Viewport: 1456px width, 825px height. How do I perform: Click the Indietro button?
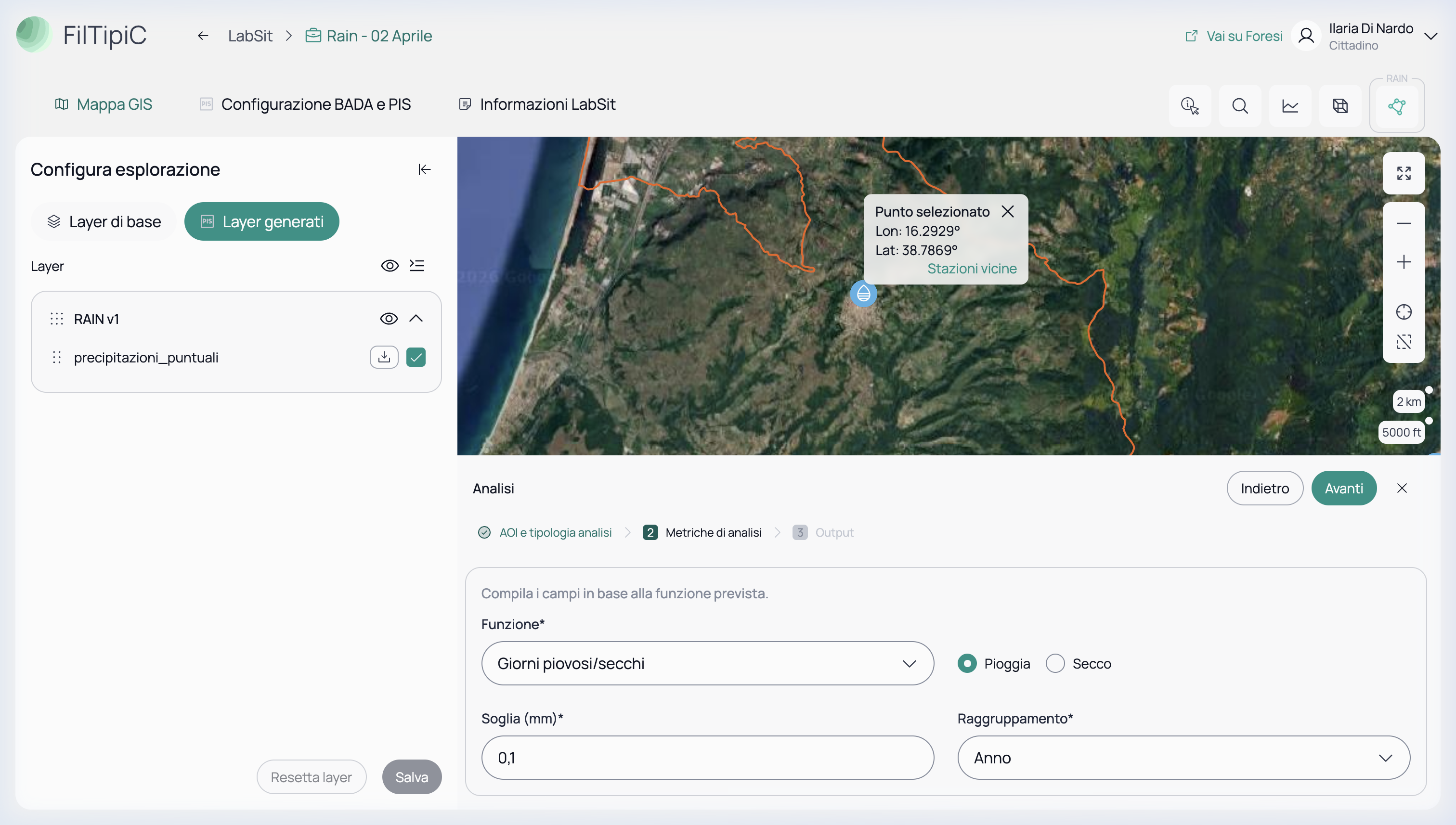pyautogui.click(x=1265, y=489)
